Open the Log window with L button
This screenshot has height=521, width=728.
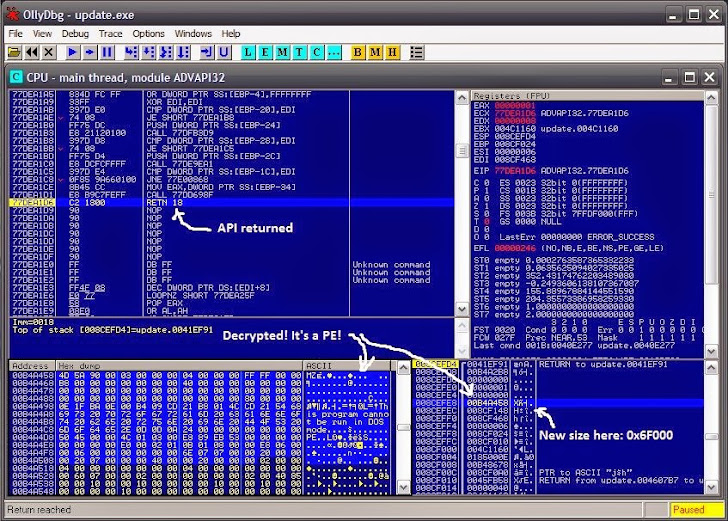click(x=249, y=52)
